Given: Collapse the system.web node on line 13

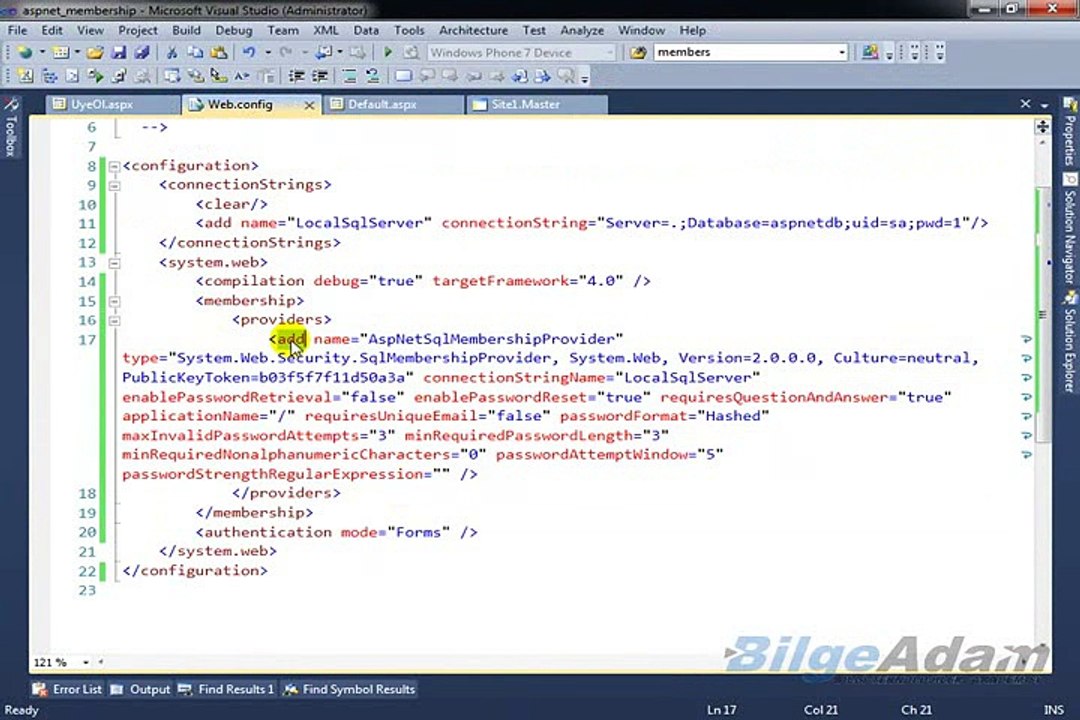Looking at the screenshot, I should click(114, 263).
